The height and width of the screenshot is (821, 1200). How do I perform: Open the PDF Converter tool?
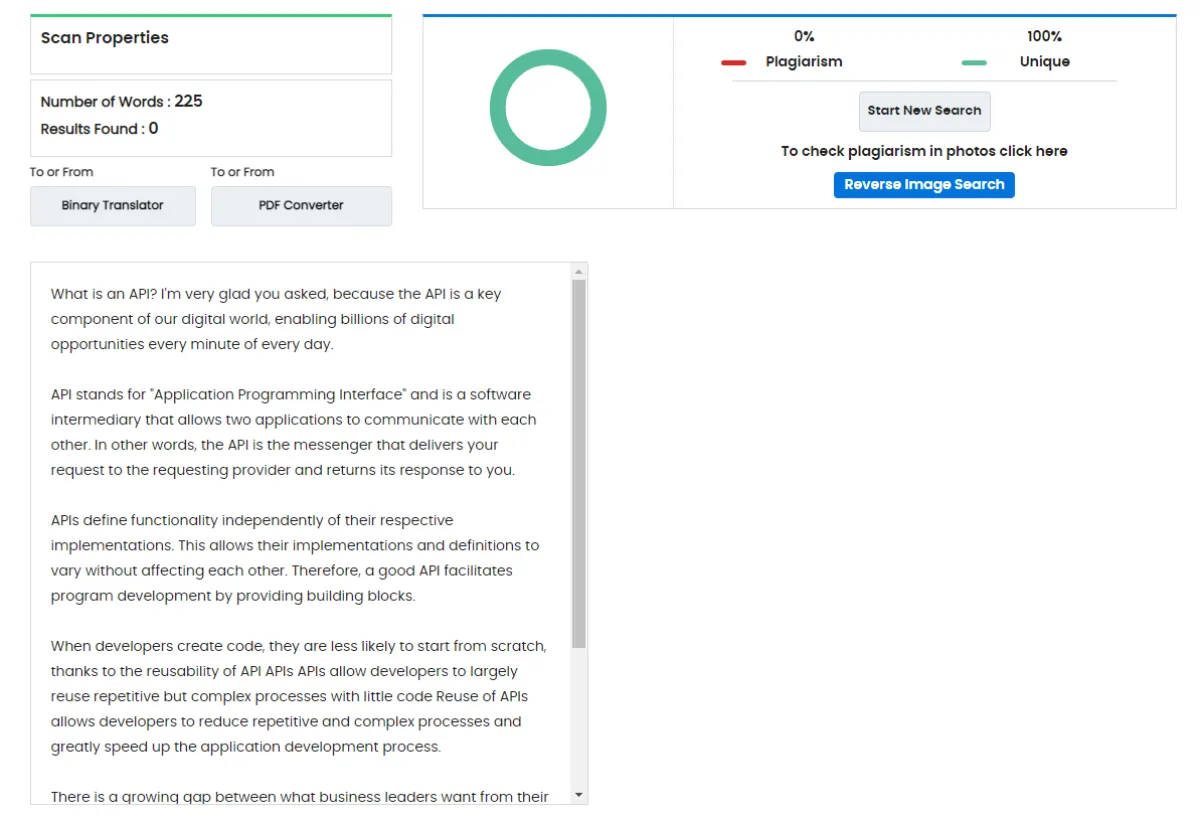point(301,205)
